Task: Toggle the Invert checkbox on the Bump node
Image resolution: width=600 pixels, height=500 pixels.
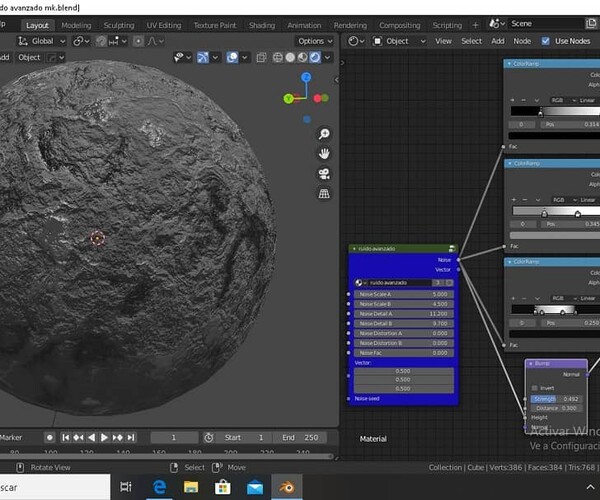Action: coord(535,388)
